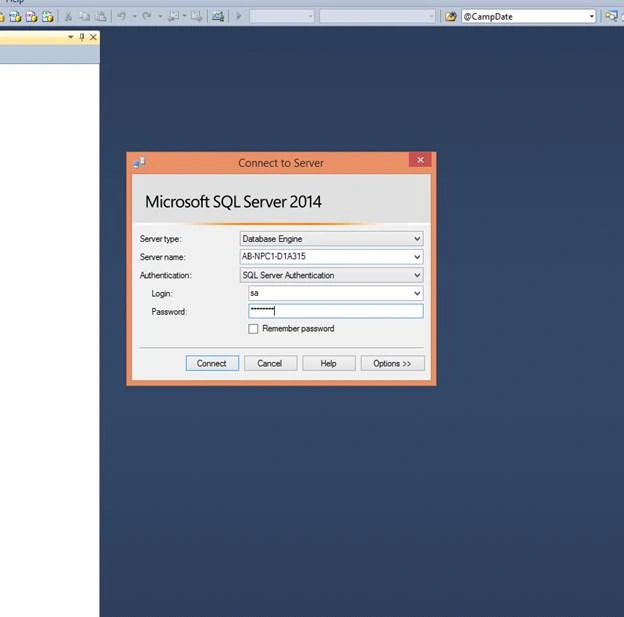Click the Activity Monitor toolbar icon
The height and width of the screenshot is (617, 624).
[218, 17]
